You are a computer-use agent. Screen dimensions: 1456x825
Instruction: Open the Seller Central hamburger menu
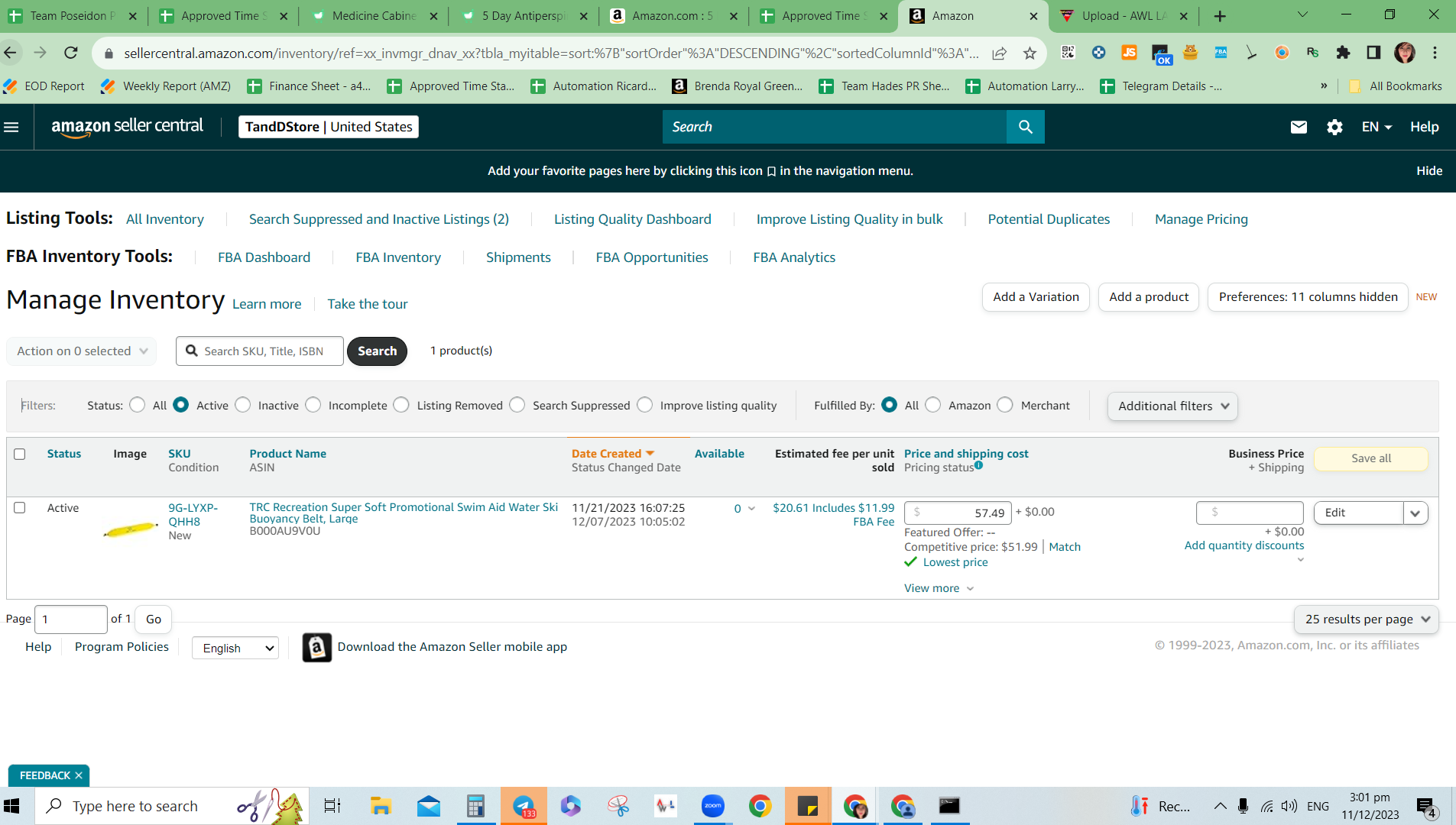(x=11, y=127)
